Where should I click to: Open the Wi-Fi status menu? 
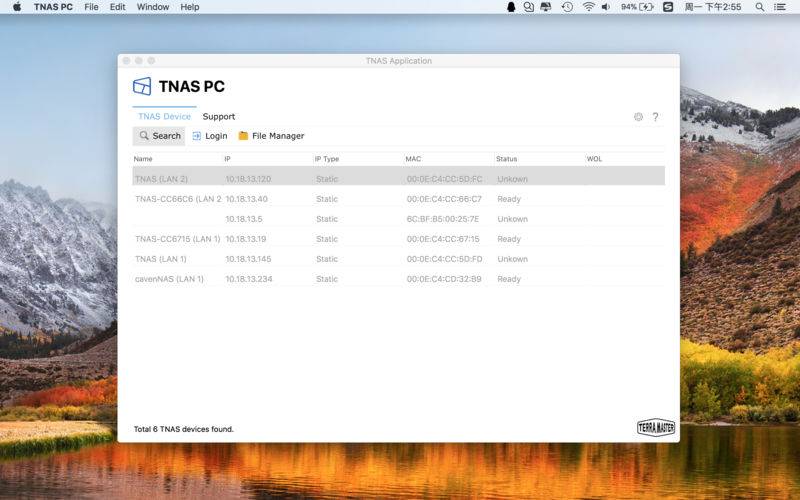[x=588, y=7]
